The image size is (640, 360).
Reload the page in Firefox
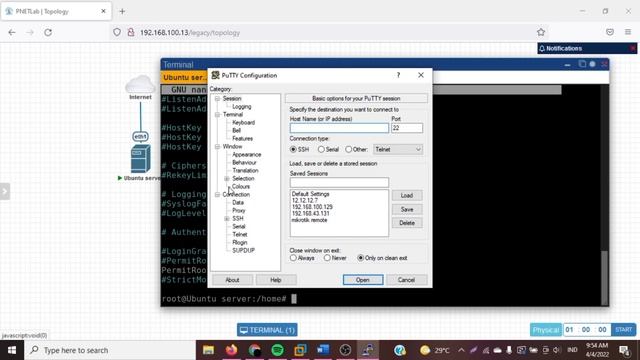(48, 32)
